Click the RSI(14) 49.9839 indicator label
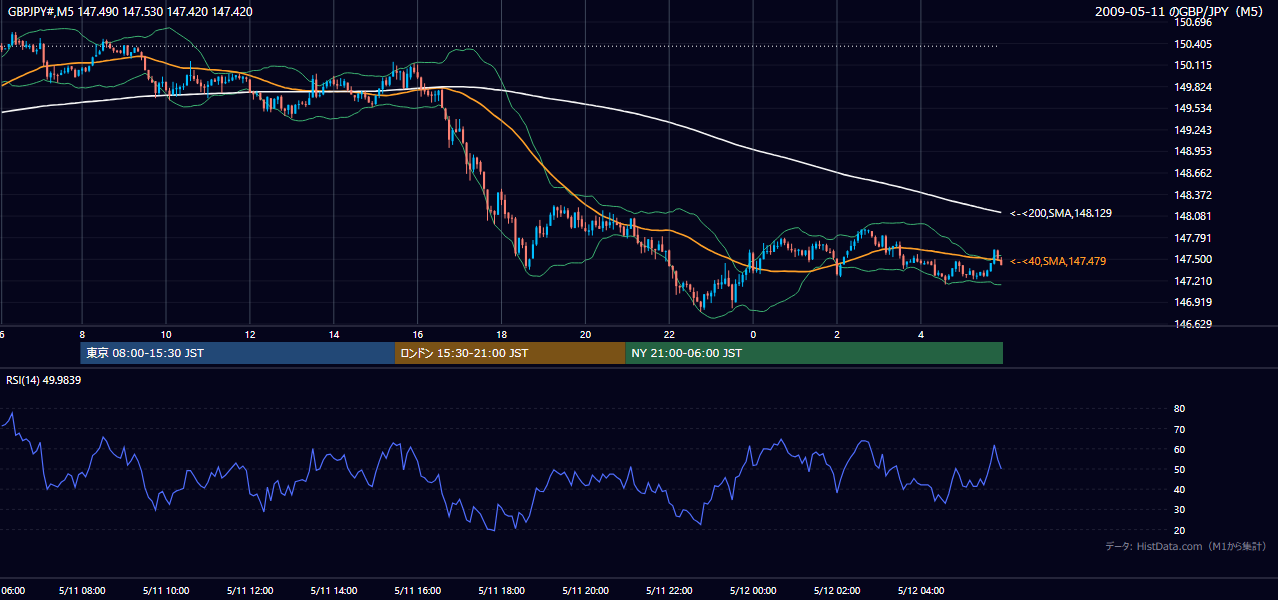The height and width of the screenshot is (600, 1278). (x=43, y=380)
